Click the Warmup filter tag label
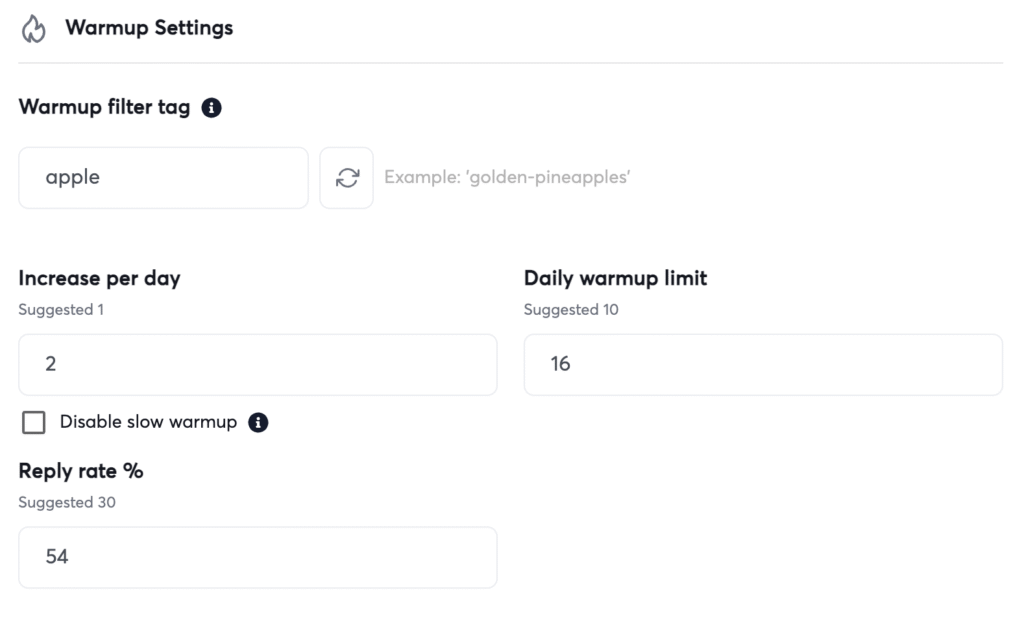Image resolution: width=1024 pixels, height=627 pixels. click(104, 107)
